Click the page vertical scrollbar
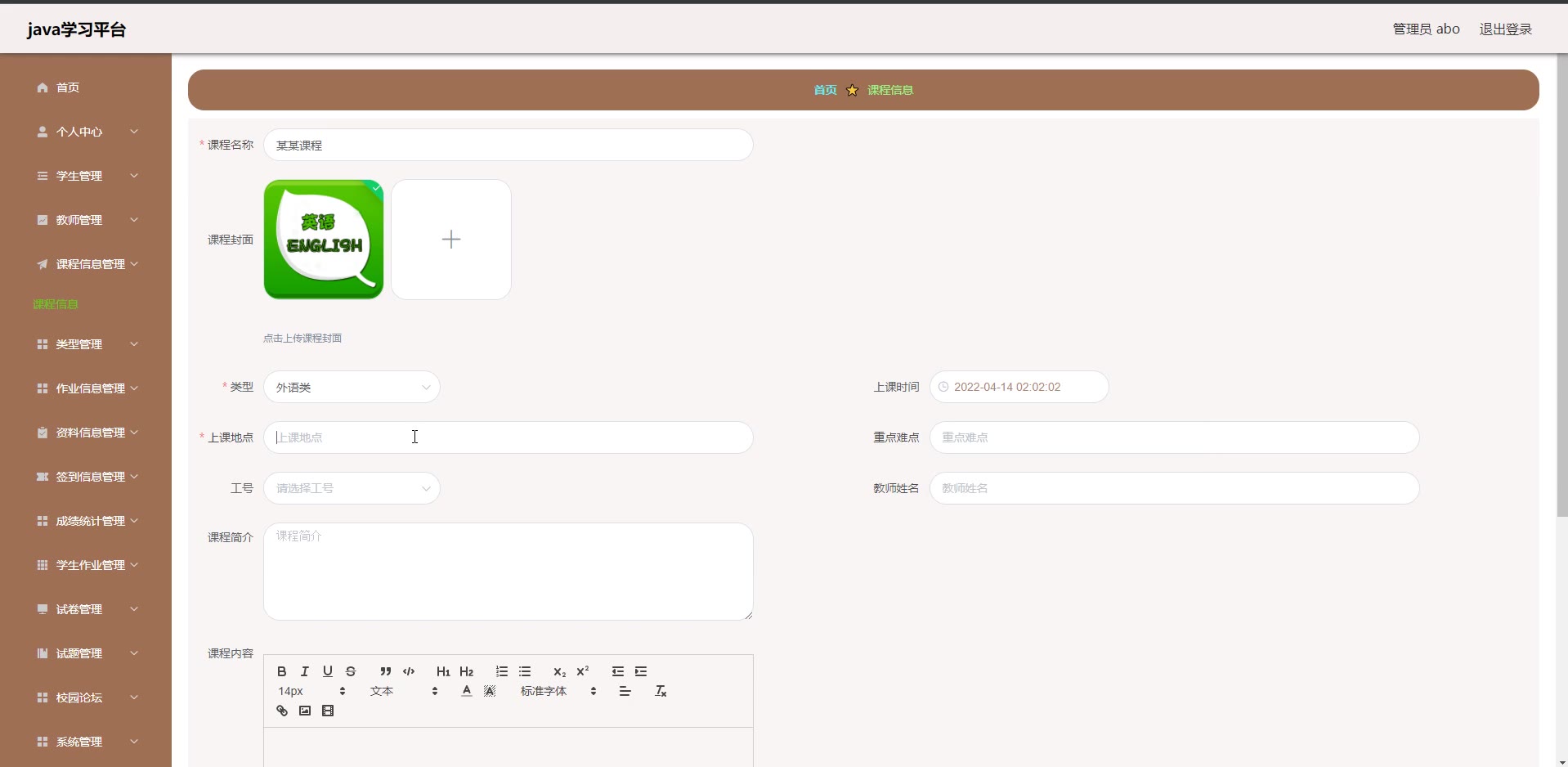 pos(1561,286)
